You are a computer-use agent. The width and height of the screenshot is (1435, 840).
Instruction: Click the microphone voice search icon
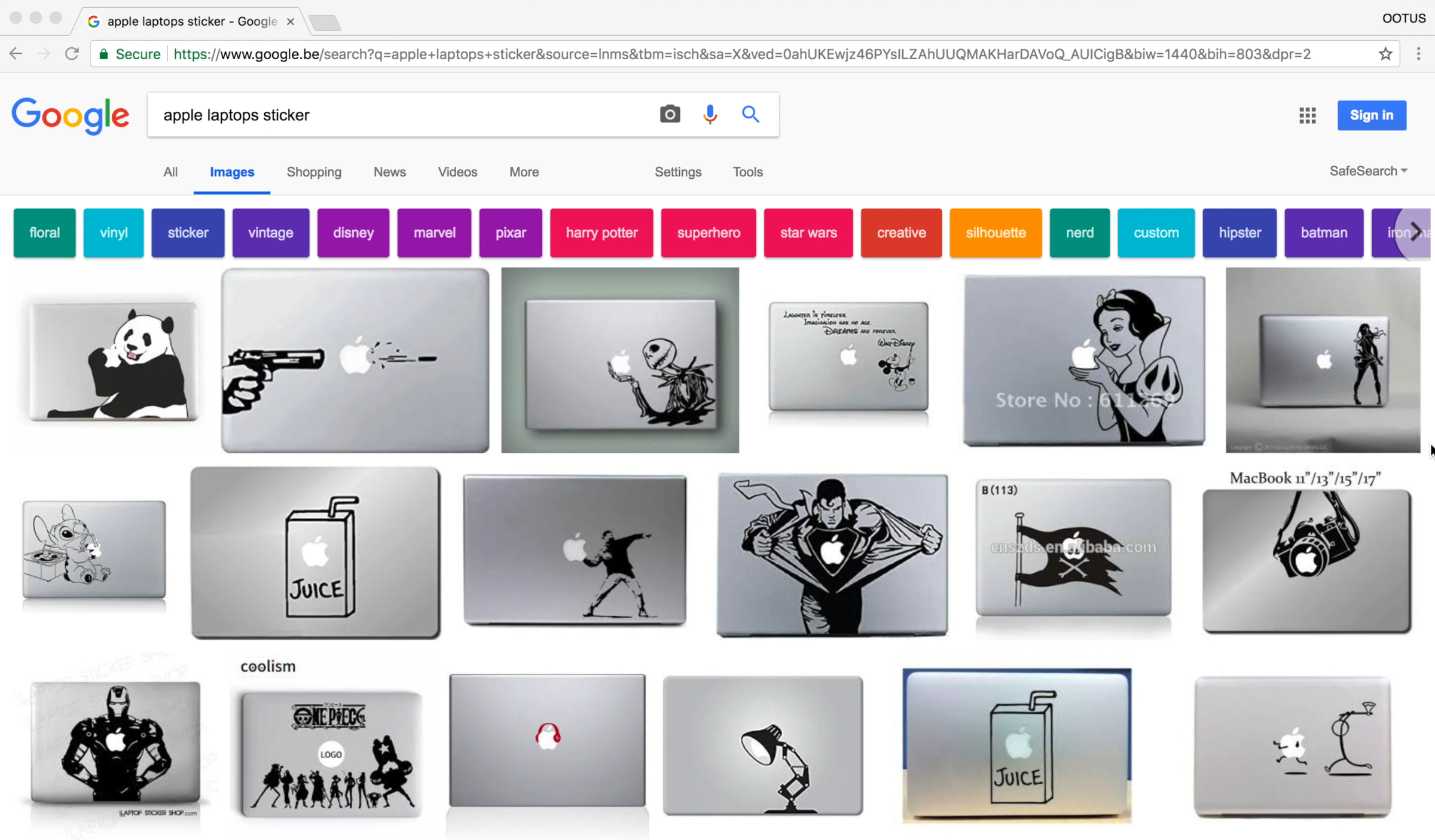click(x=710, y=114)
